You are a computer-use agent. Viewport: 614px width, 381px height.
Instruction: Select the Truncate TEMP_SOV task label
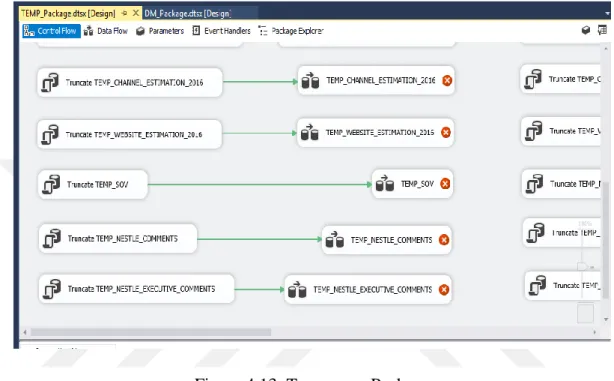[98, 184]
